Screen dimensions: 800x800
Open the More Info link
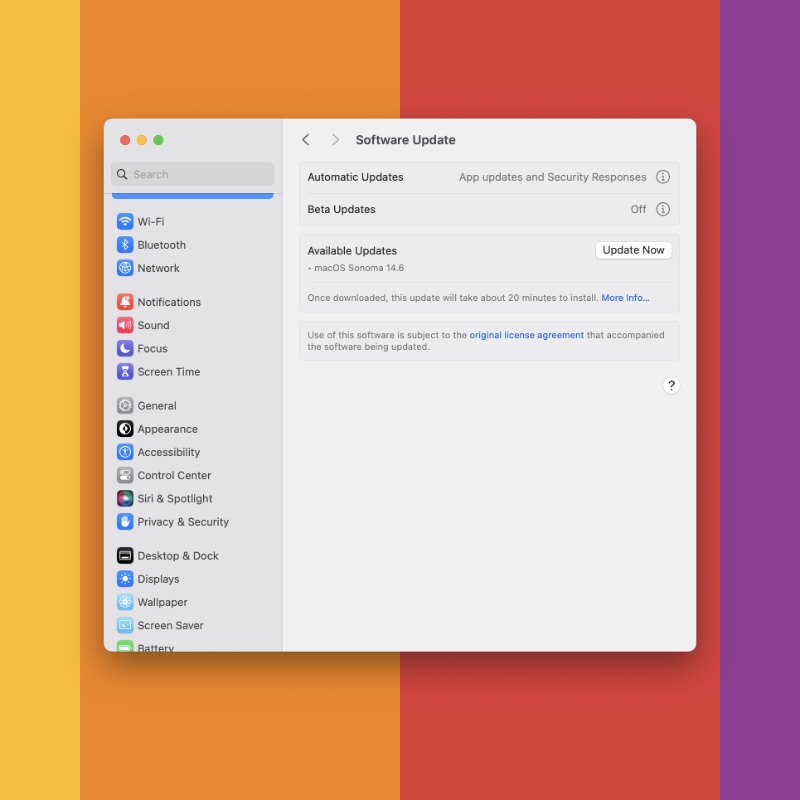(x=625, y=298)
